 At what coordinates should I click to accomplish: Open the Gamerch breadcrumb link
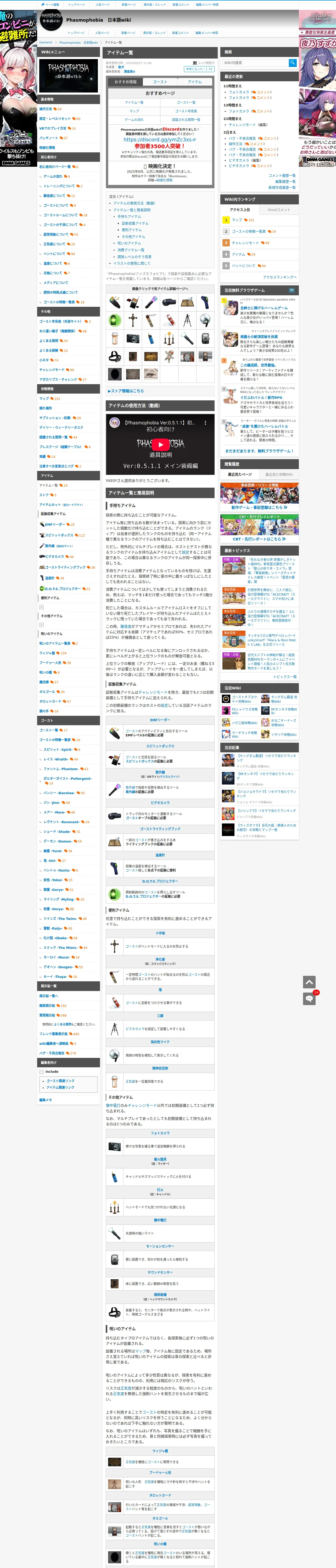(x=46, y=43)
